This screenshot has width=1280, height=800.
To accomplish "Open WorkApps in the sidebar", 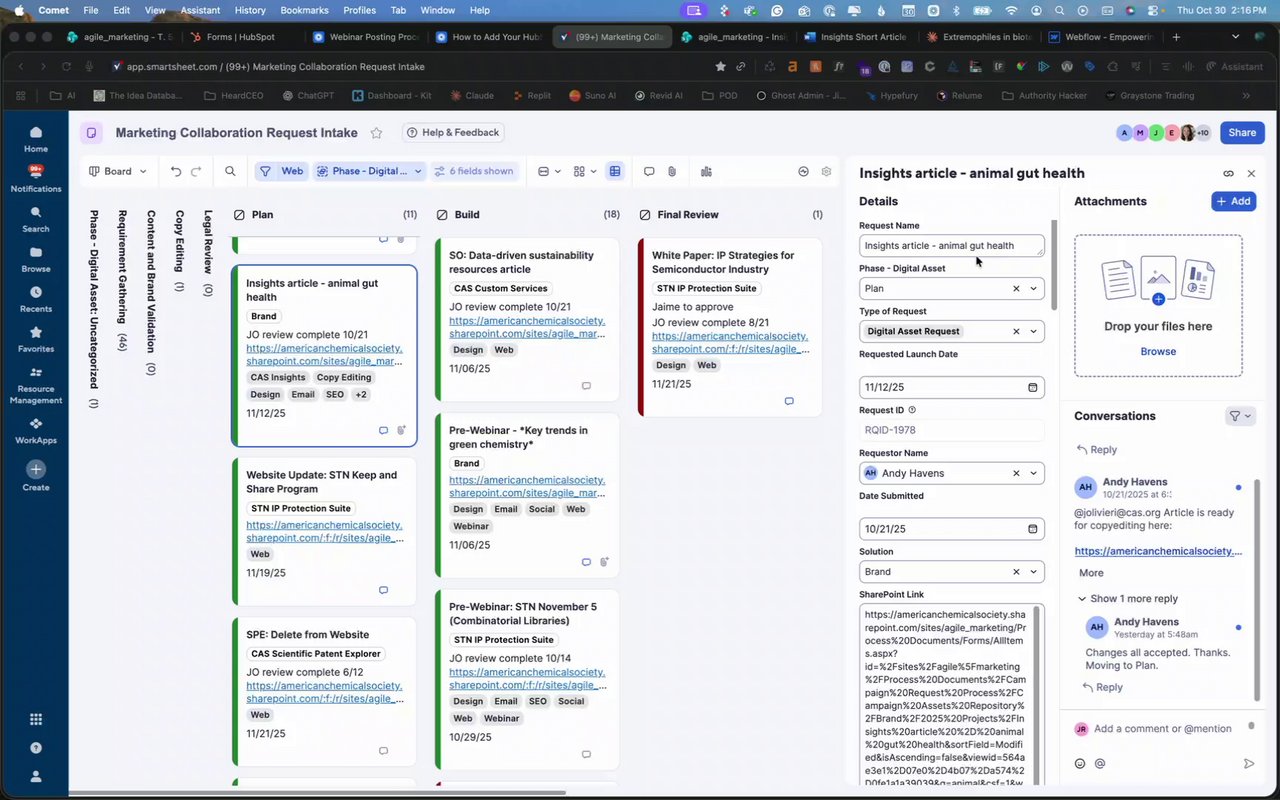I will [x=36, y=430].
